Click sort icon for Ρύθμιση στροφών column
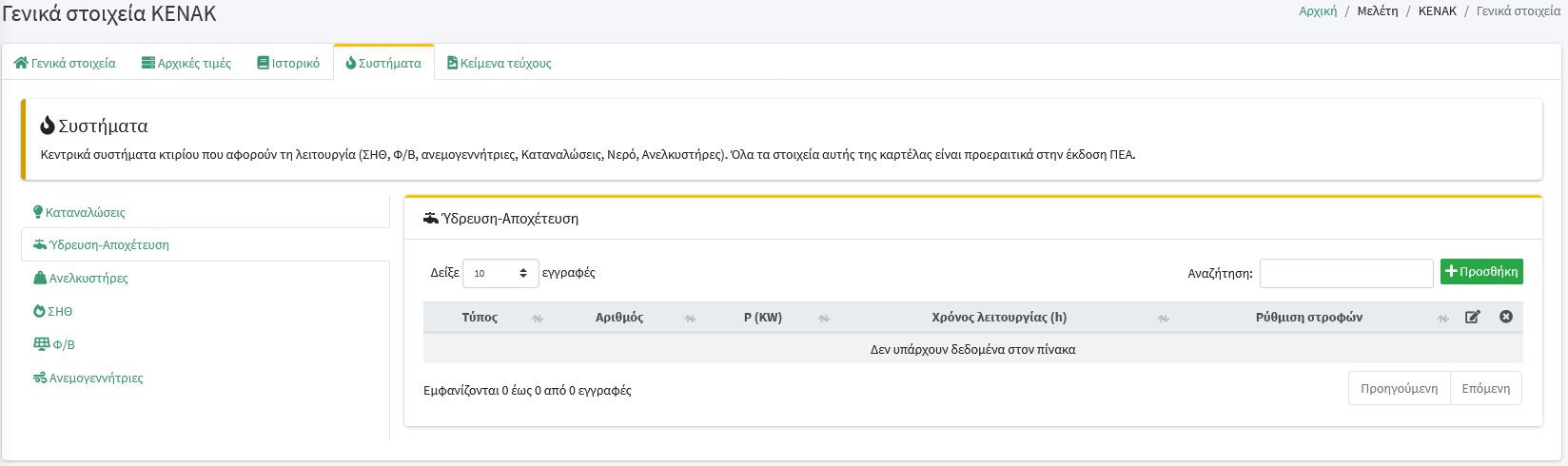 click(x=1442, y=319)
